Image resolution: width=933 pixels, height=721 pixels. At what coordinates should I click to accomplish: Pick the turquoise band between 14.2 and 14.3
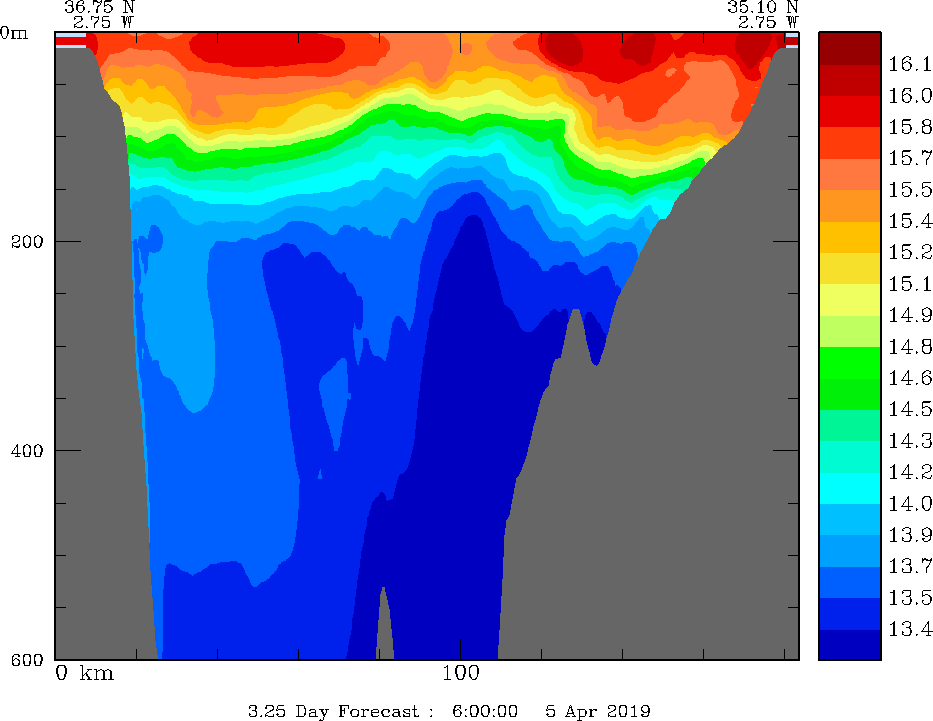pyautogui.click(x=850, y=457)
